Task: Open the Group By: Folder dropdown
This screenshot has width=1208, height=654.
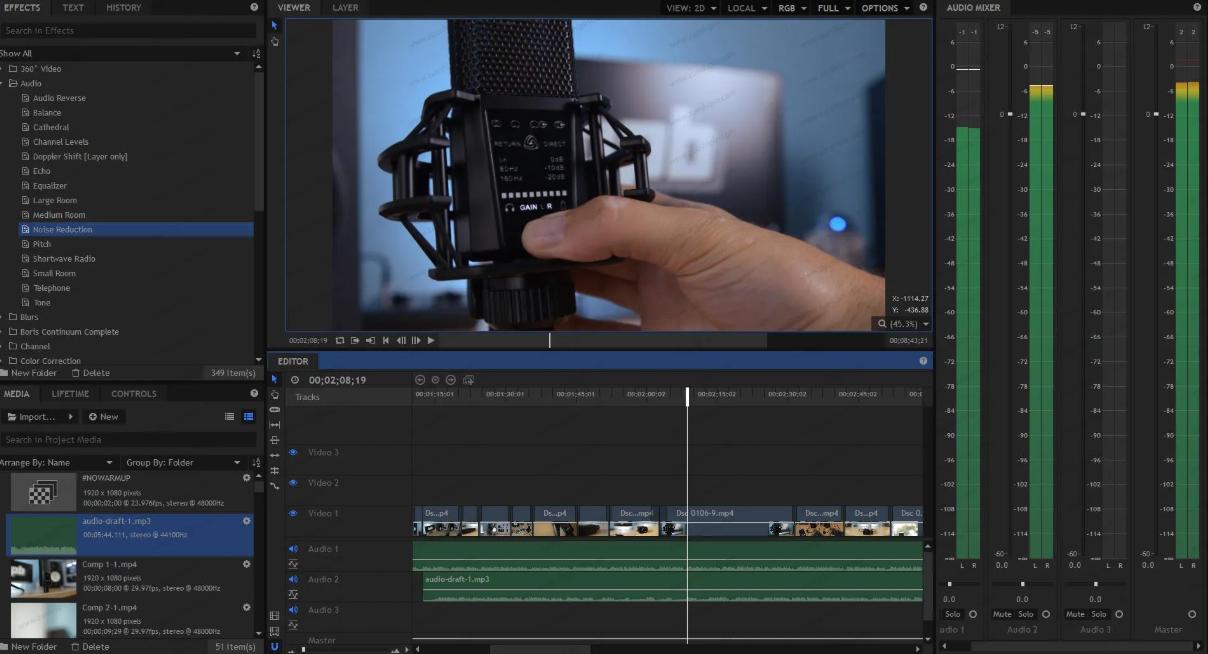Action: pos(184,463)
